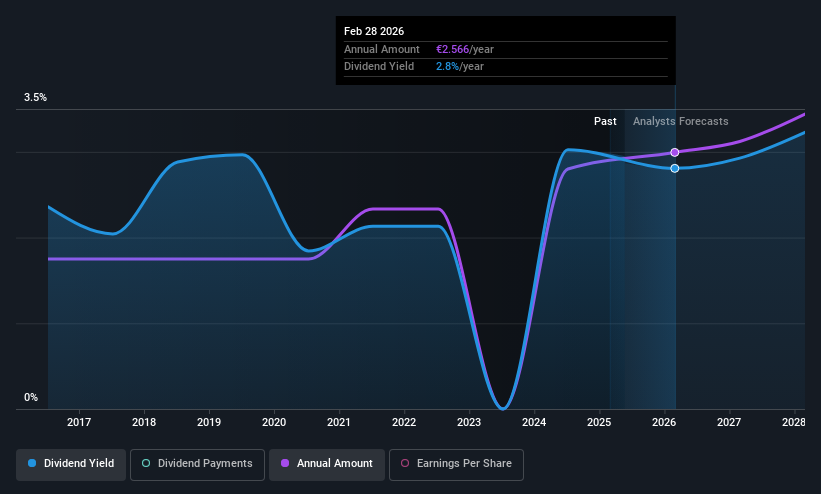
Task: Click the Feb 28 2026 tooltip date
Action: pos(374,31)
